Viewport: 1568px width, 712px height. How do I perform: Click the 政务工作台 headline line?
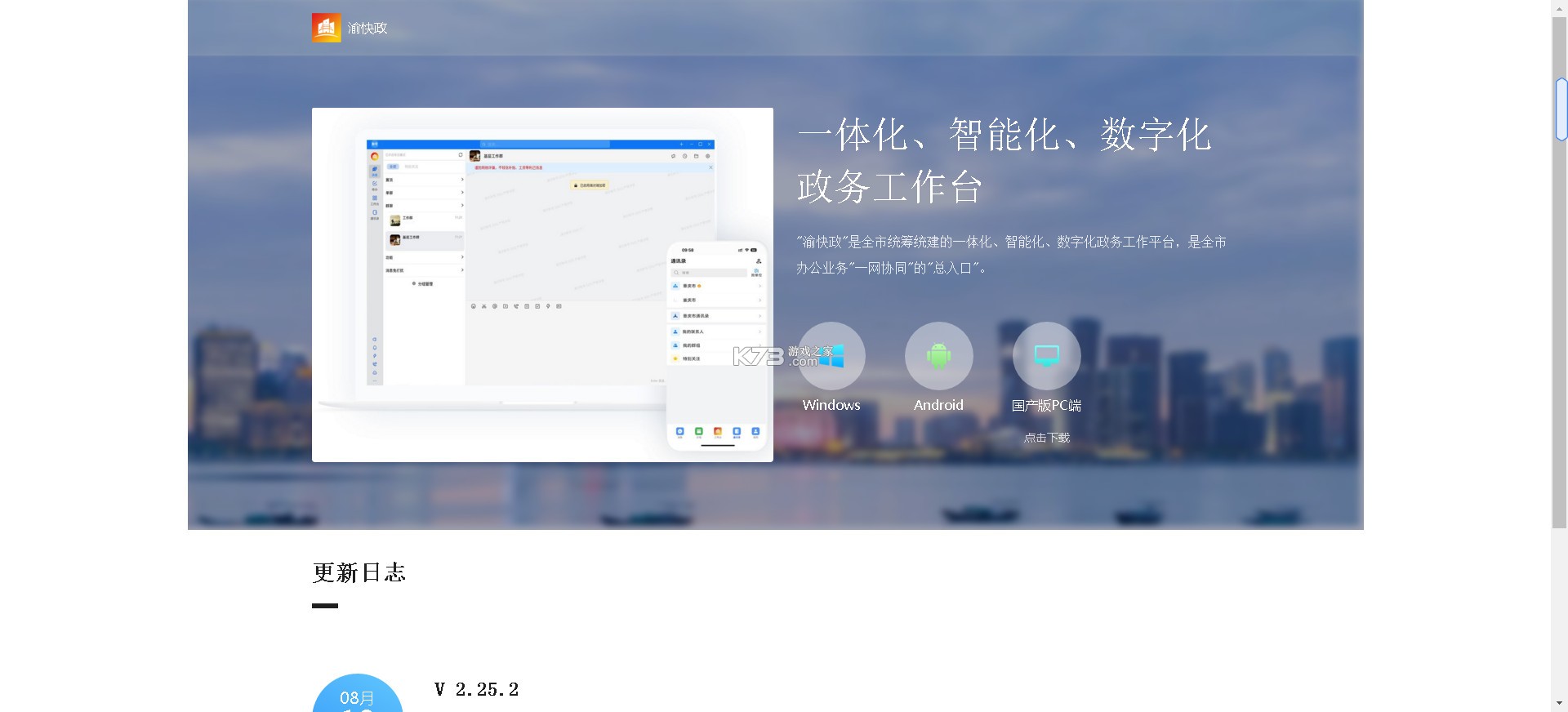(889, 187)
